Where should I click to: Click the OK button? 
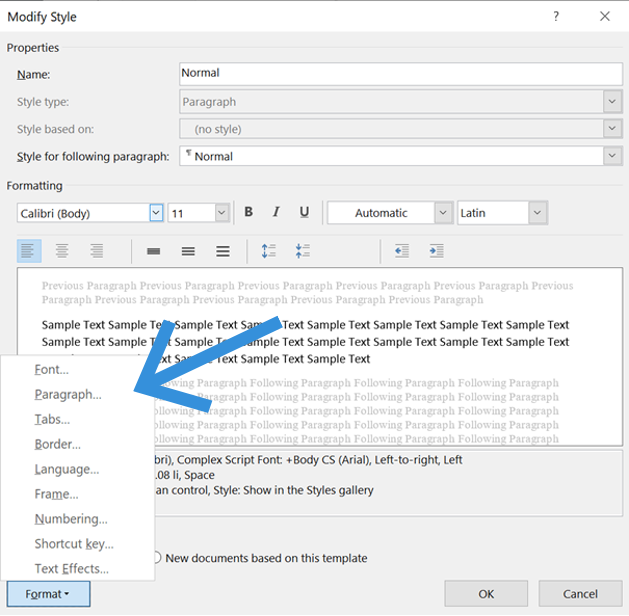click(x=486, y=594)
